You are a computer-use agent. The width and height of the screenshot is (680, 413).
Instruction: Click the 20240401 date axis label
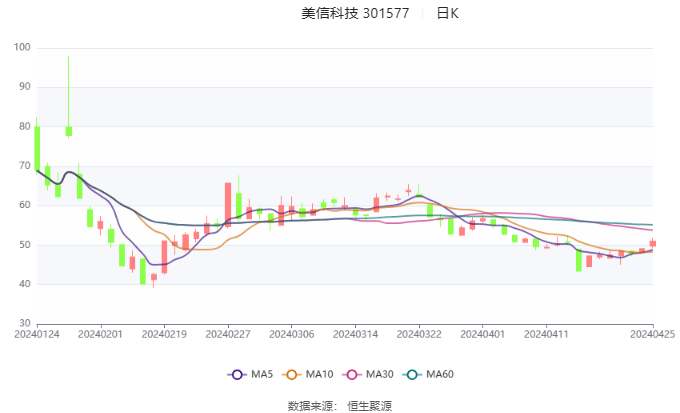tap(482, 334)
